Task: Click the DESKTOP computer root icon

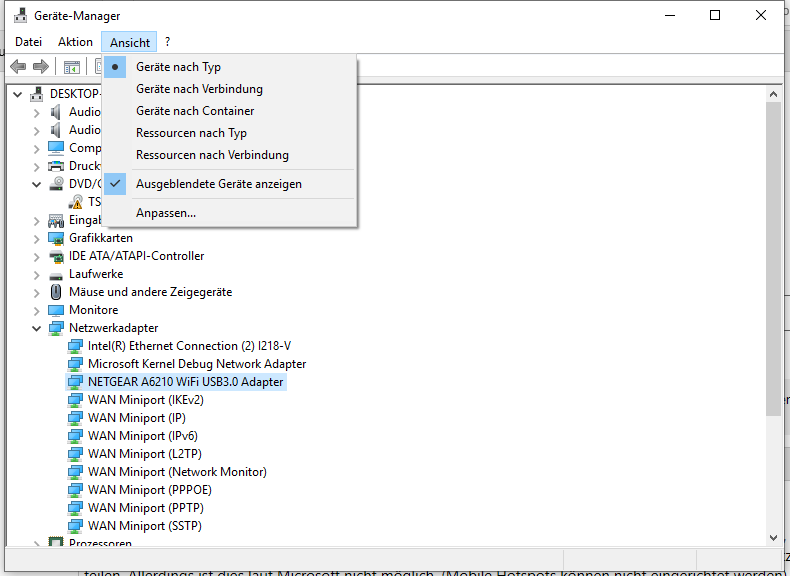Action: (x=37, y=94)
